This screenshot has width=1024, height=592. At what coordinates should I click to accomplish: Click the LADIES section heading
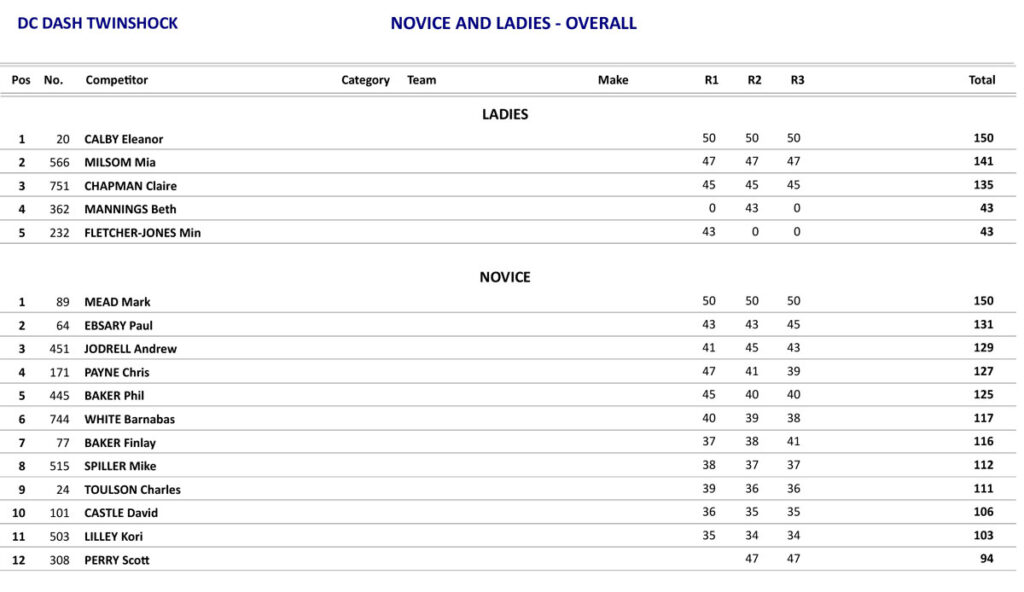point(505,114)
